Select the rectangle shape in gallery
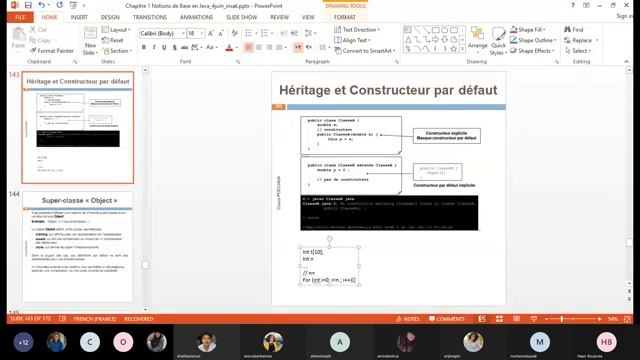This screenshot has height=360, width=640. 436,30
